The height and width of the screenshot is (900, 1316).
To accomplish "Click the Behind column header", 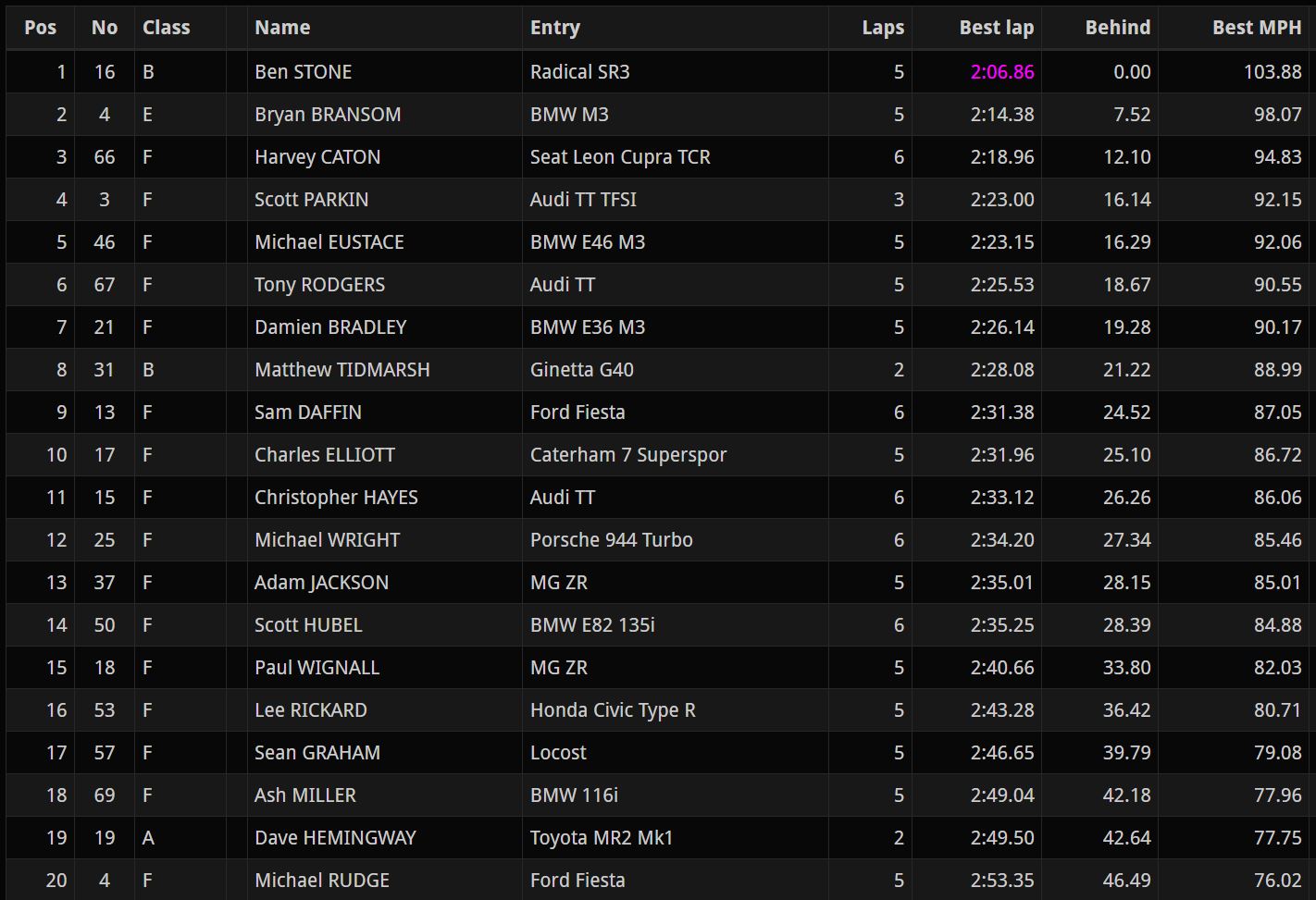I will point(1118,28).
